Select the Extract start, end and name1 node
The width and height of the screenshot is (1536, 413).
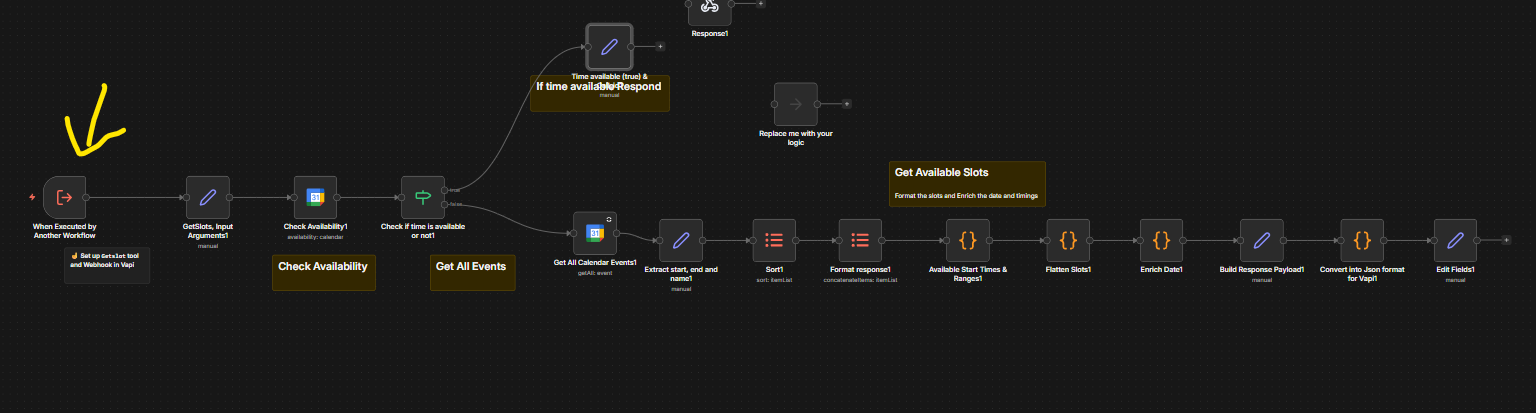[681, 240]
